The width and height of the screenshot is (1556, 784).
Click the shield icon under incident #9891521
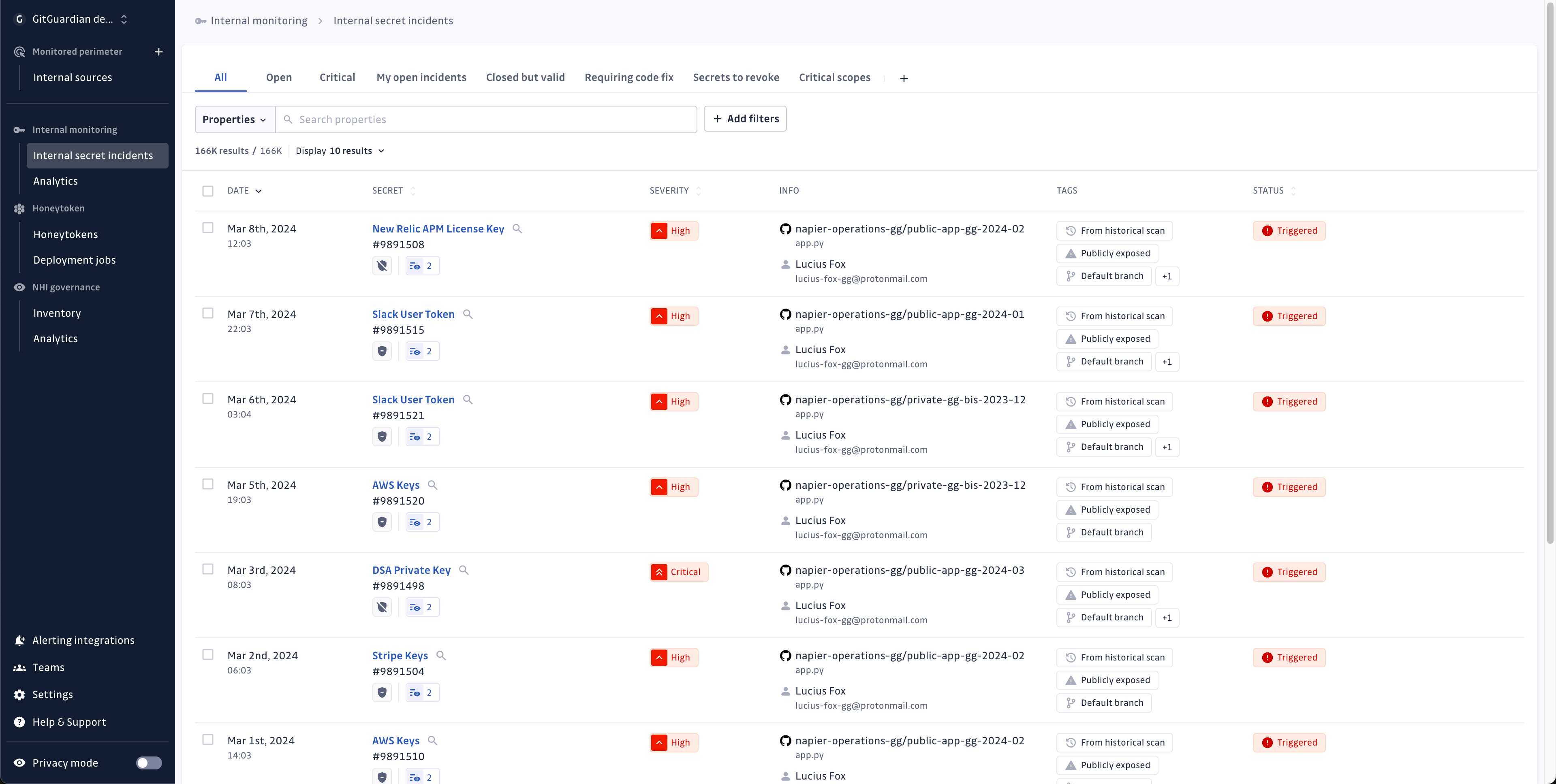click(x=382, y=437)
